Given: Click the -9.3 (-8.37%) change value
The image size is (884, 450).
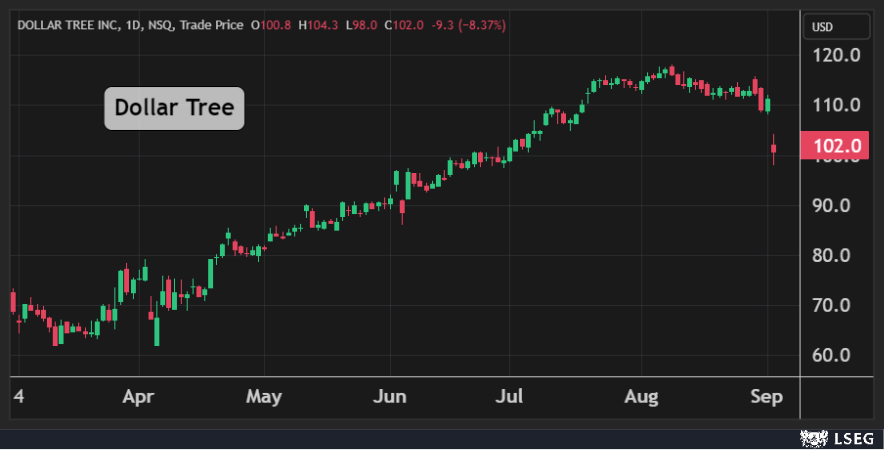Looking at the screenshot, I should click(468, 24).
